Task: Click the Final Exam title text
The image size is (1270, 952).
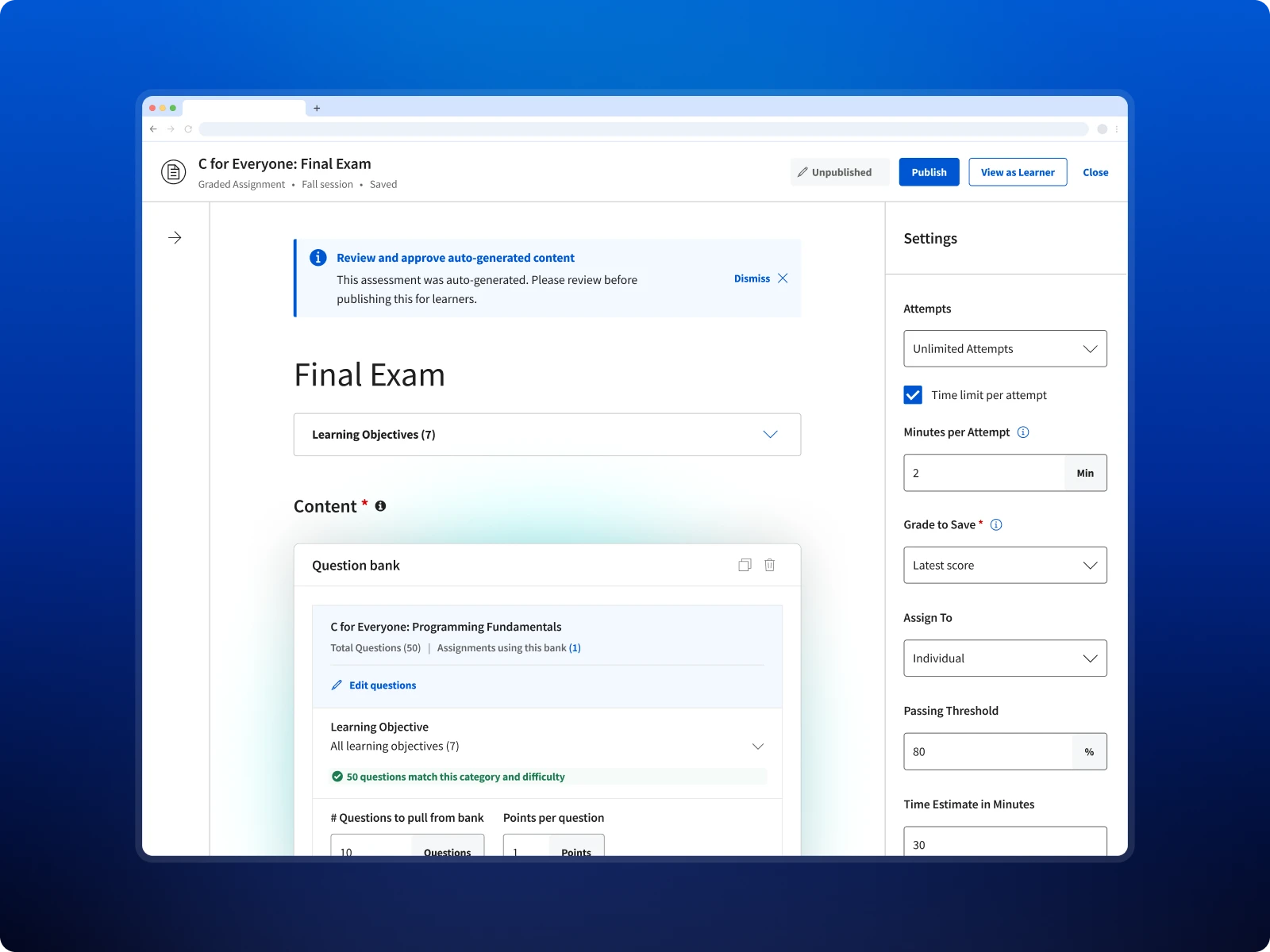Action: (x=369, y=375)
